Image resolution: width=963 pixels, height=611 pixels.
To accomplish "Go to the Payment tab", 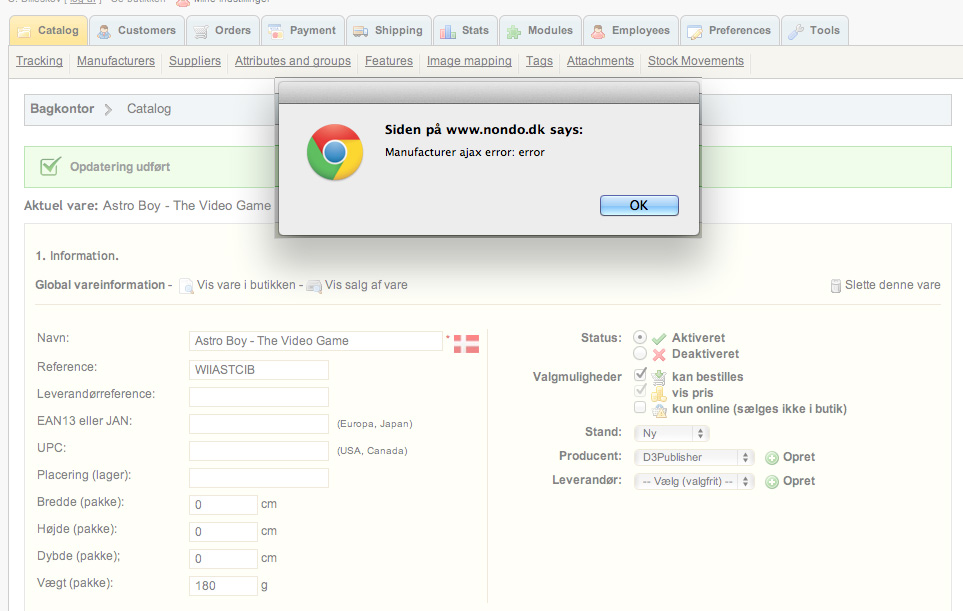I will pos(303,31).
